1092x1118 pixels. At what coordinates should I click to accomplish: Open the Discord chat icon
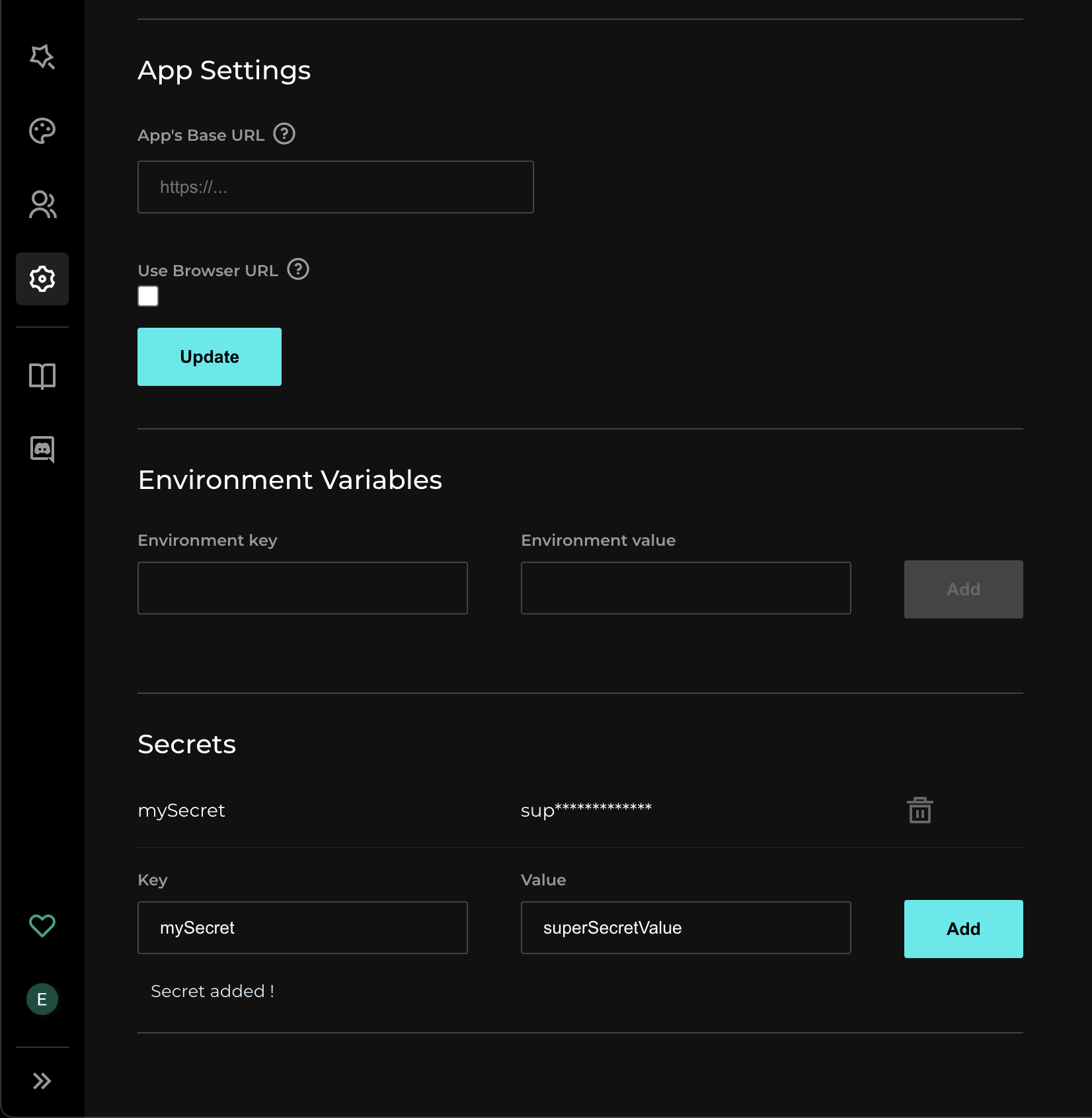point(42,449)
